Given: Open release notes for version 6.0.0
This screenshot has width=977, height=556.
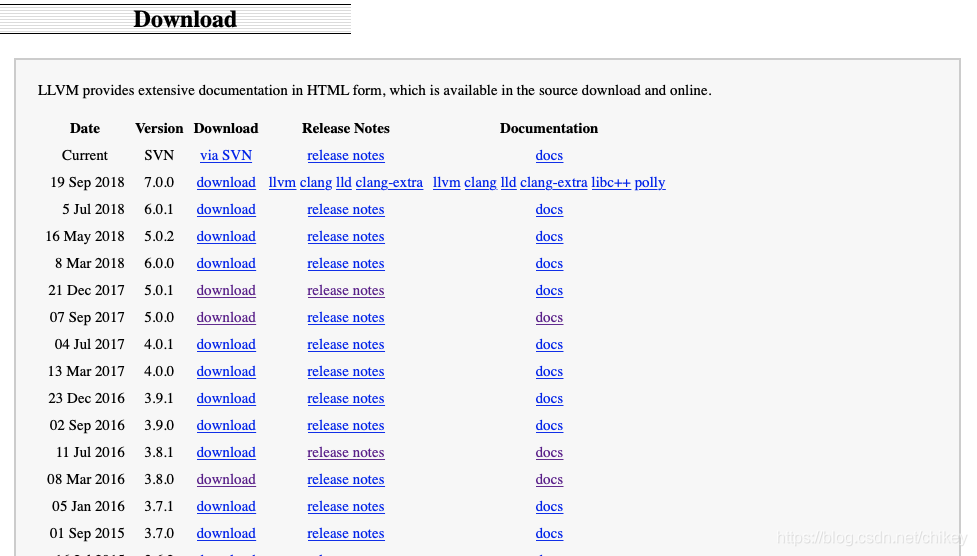Looking at the screenshot, I should pyautogui.click(x=346, y=264).
